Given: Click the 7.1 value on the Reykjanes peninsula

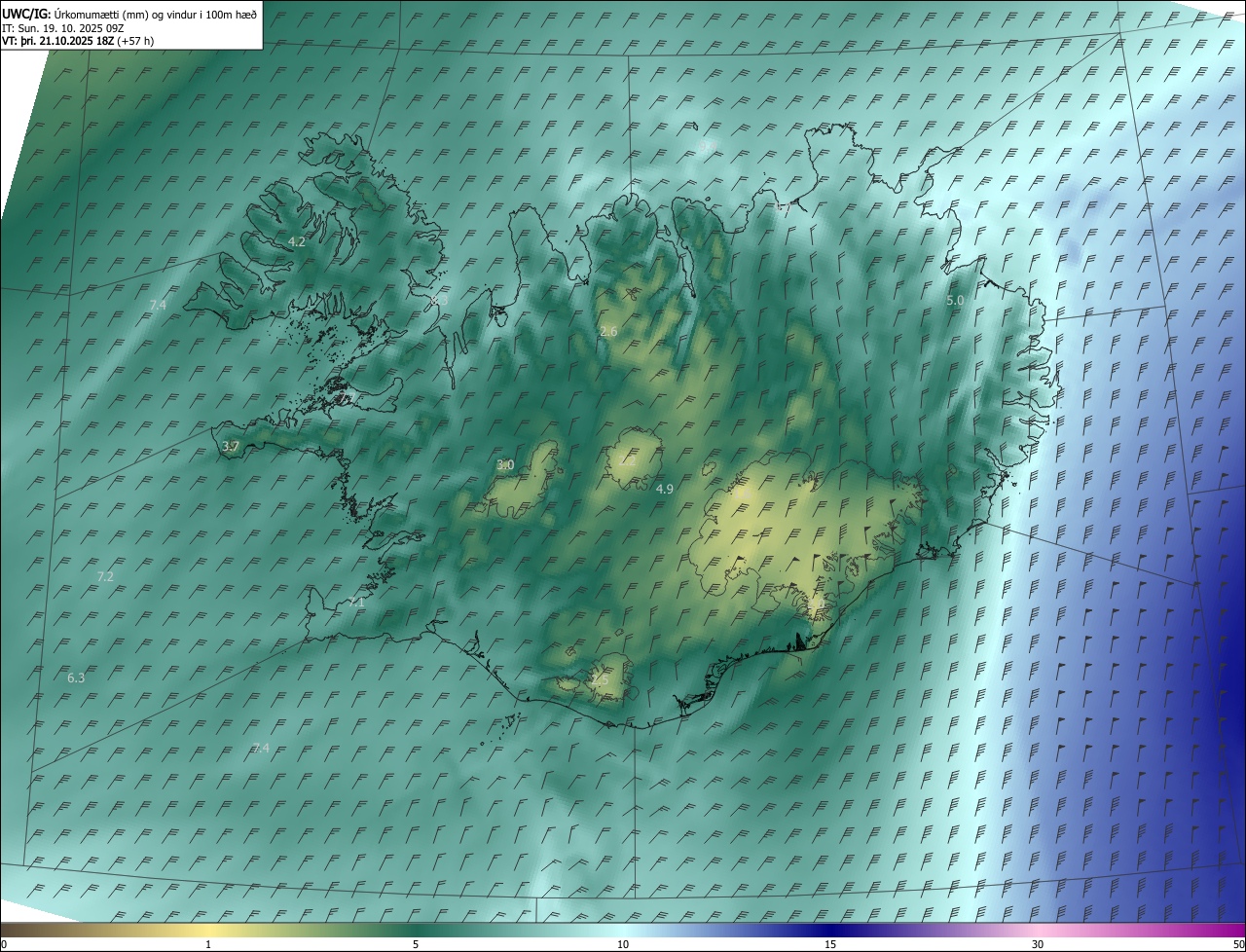Looking at the screenshot, I should 356,603.
